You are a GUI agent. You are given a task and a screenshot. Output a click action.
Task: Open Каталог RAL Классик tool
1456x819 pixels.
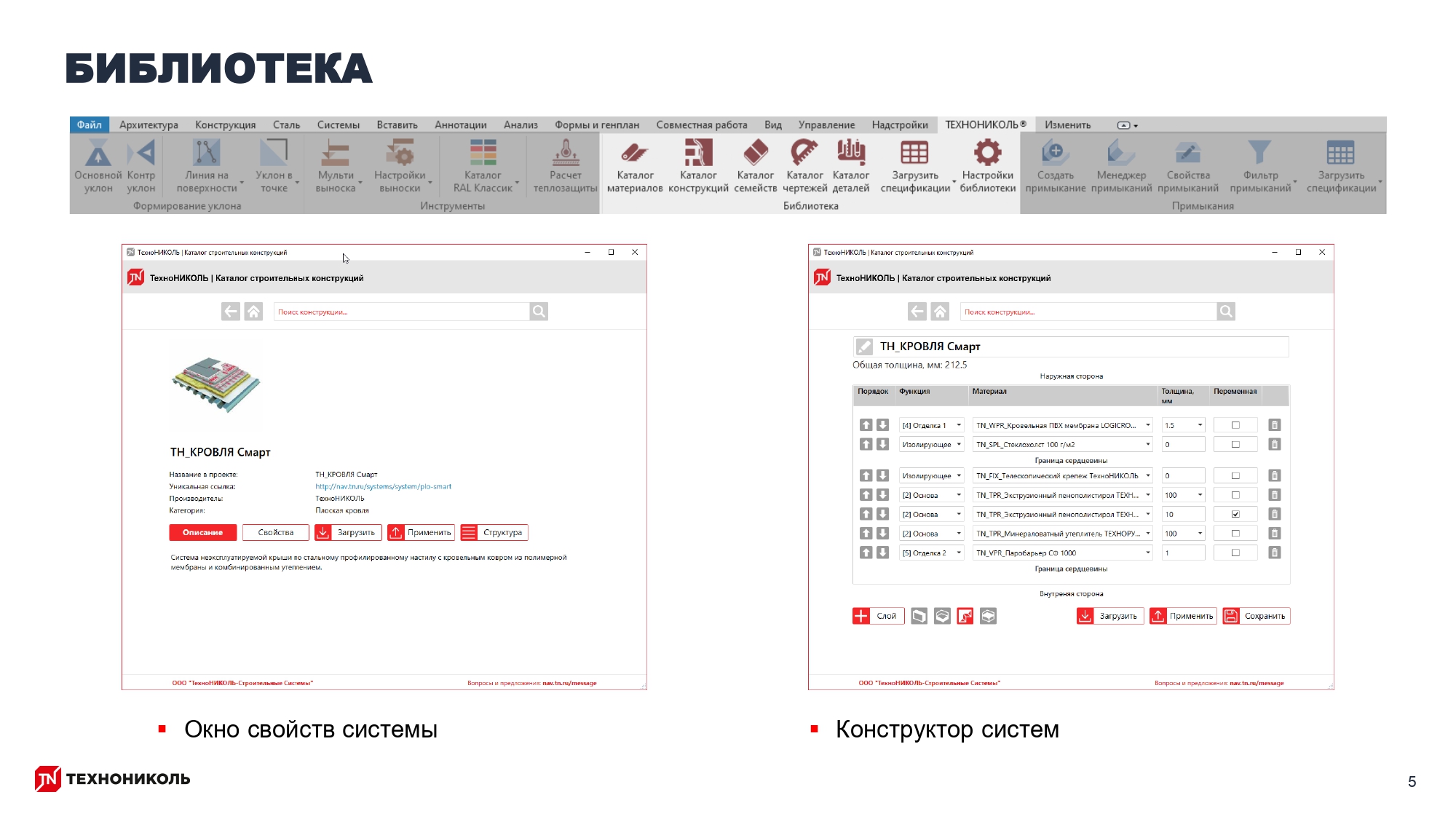pyautogui.click(x=483, y=166)
